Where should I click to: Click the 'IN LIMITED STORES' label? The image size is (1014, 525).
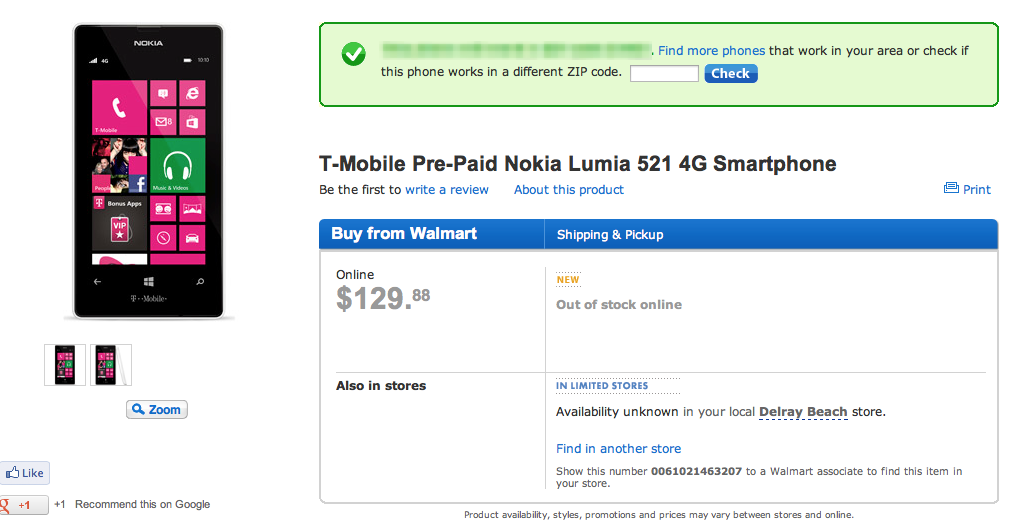pyautogui.click(x=602, y=386)
